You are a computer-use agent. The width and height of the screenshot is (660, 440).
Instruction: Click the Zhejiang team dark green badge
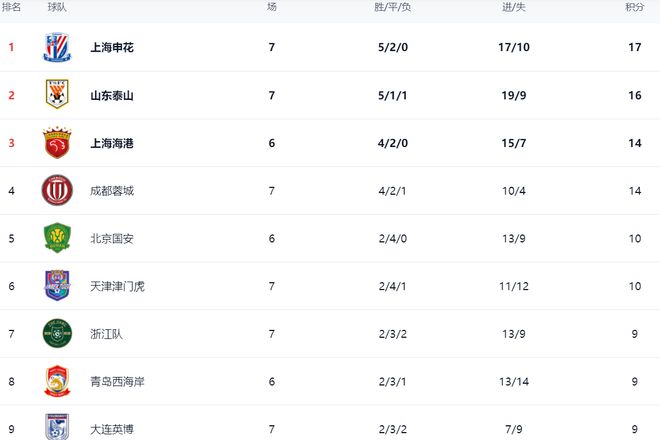tap(57, 333)
